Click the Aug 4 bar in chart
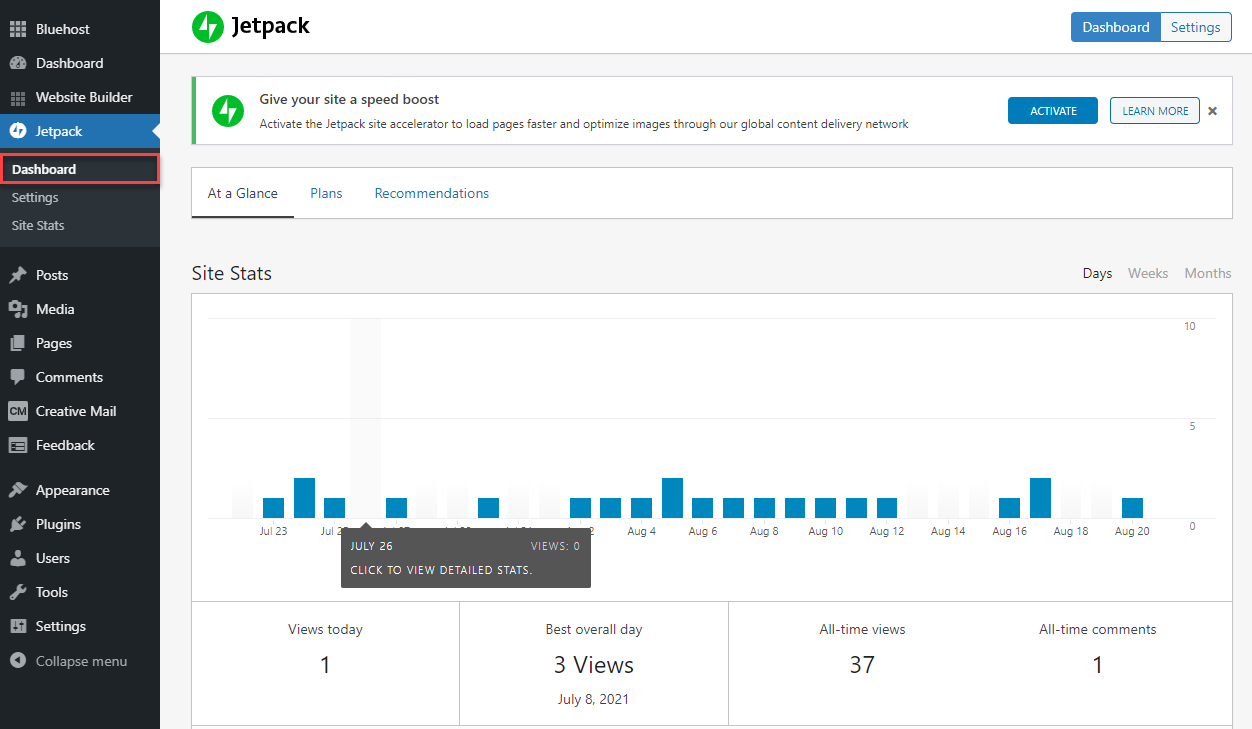Image resolution: width=1252 pixels, height=729 pixels. [x=642, y=508]
